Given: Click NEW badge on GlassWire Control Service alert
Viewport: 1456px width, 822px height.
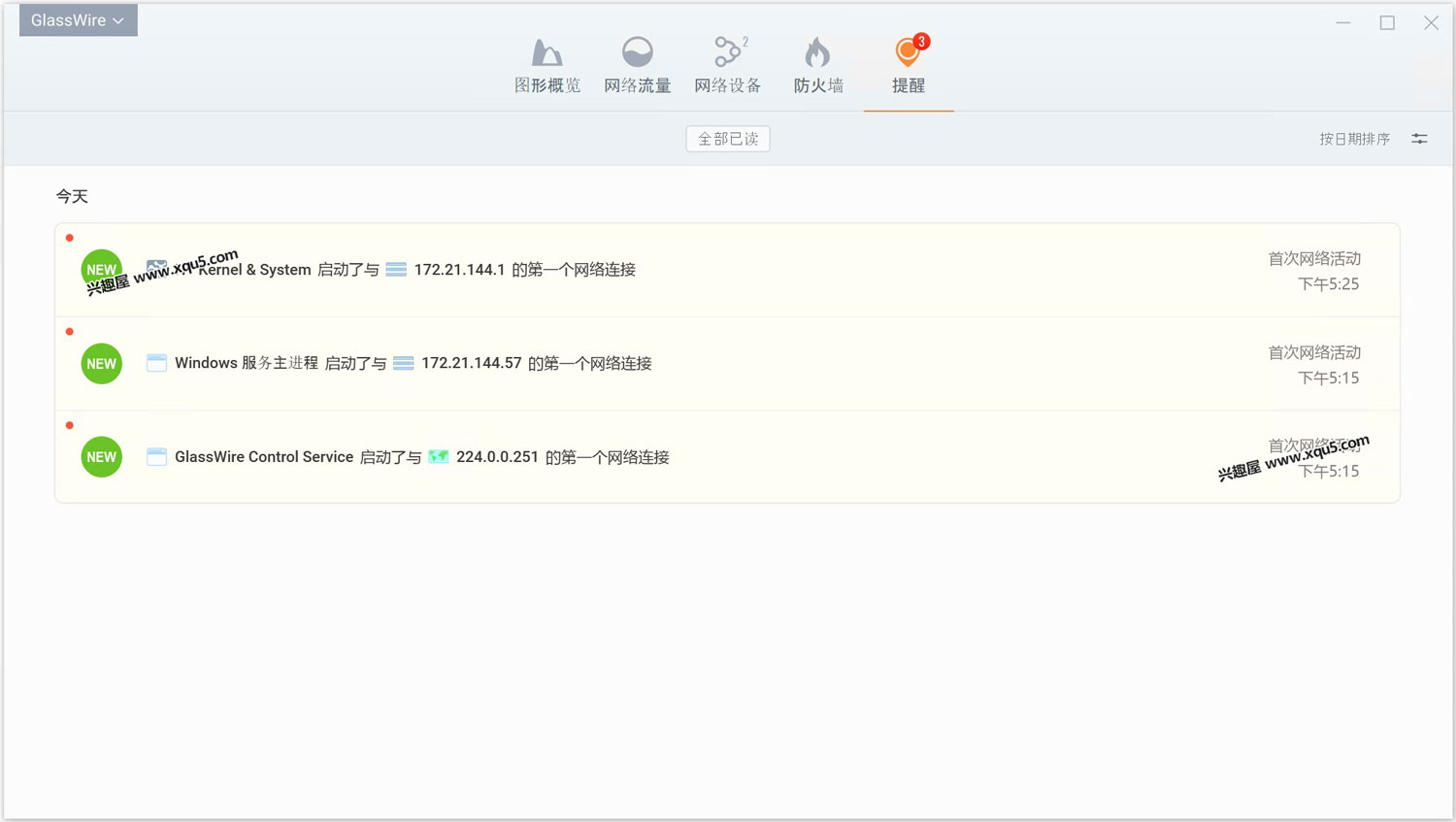Looking at the screenshot, I should tap(102, 457).
